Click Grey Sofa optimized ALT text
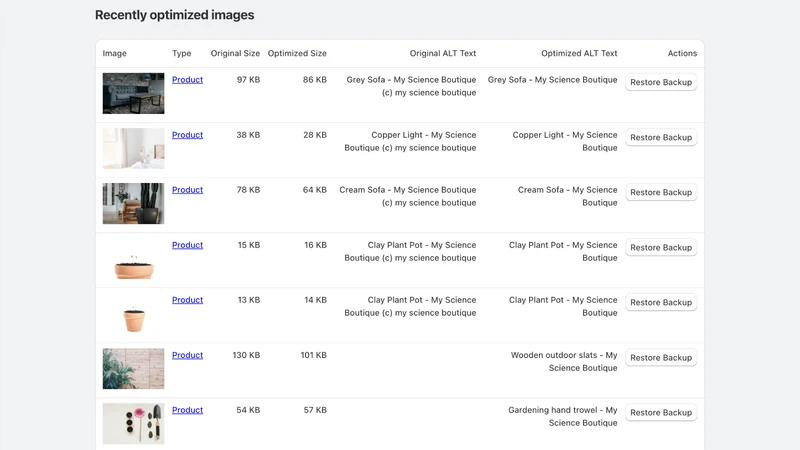Viewport: 800px width, 450px height. (553, 80)
